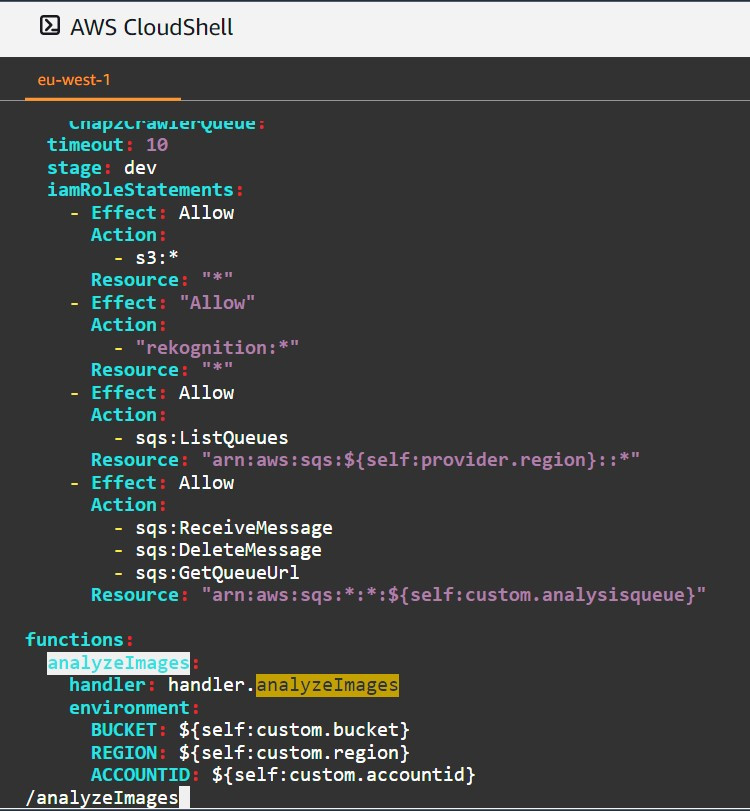The width and height of the screenshot is (750, 811).
Task: Click the custom.analysisqueue ARN resource string
Action: pyautogui.click(x=454, y=595)
